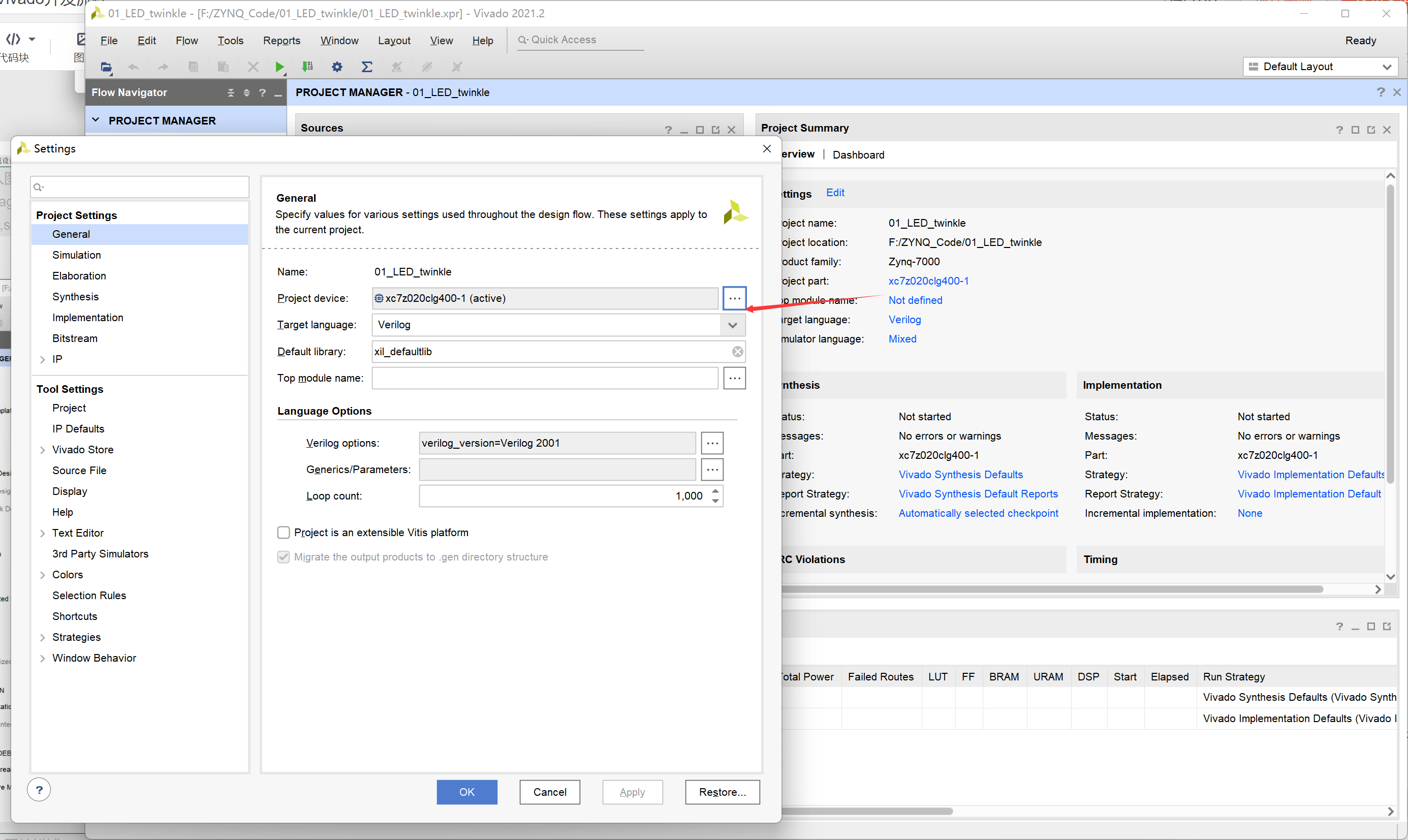The image size is (1408, 840).
Task: Click the Open Project folder toolbar icon
Action: tap(106, 67)
